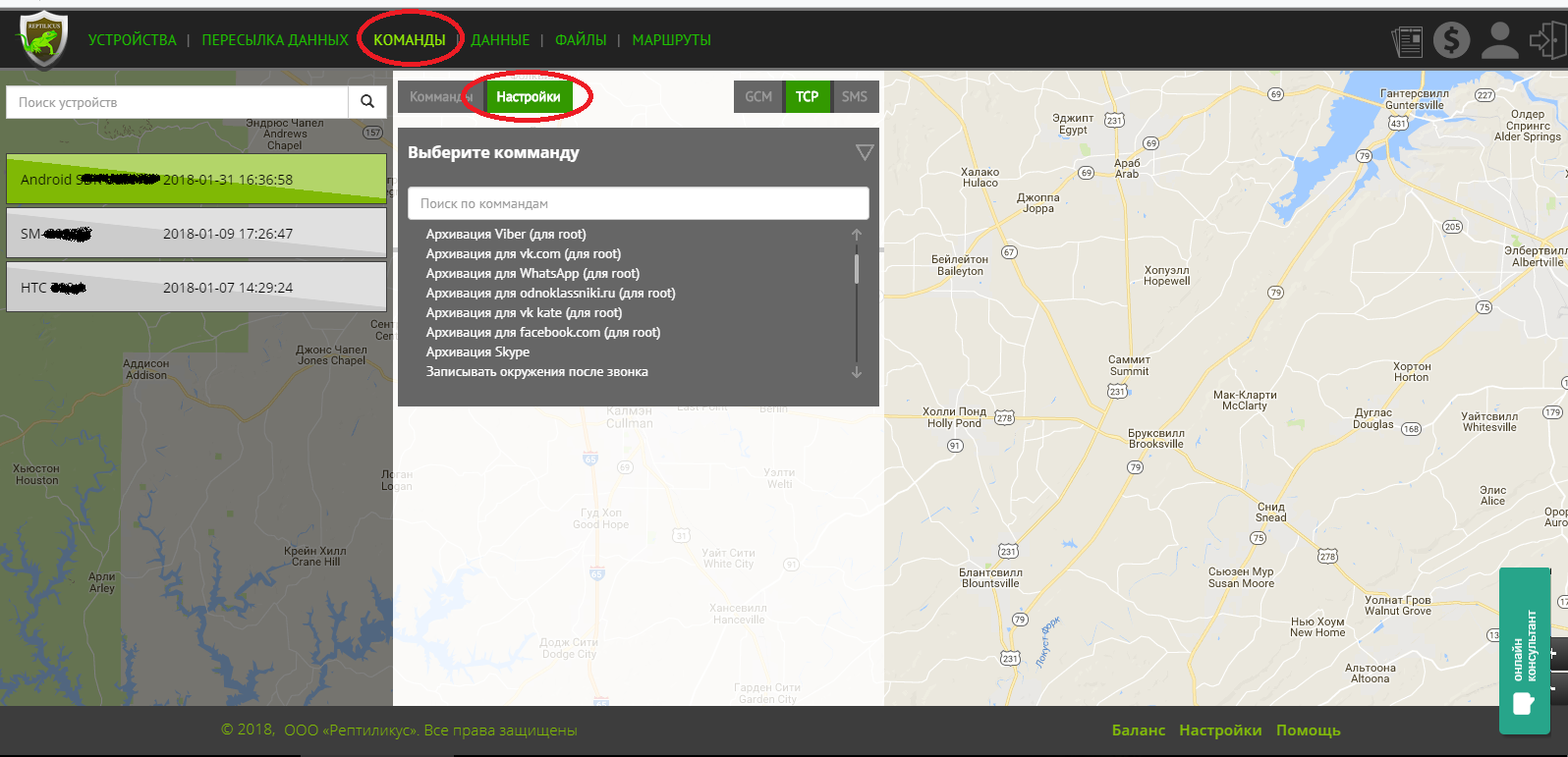Viewport: 1568px width, 757px height.
Task: Select the SM device dated 2018-01-09
Action: [196, 233]
